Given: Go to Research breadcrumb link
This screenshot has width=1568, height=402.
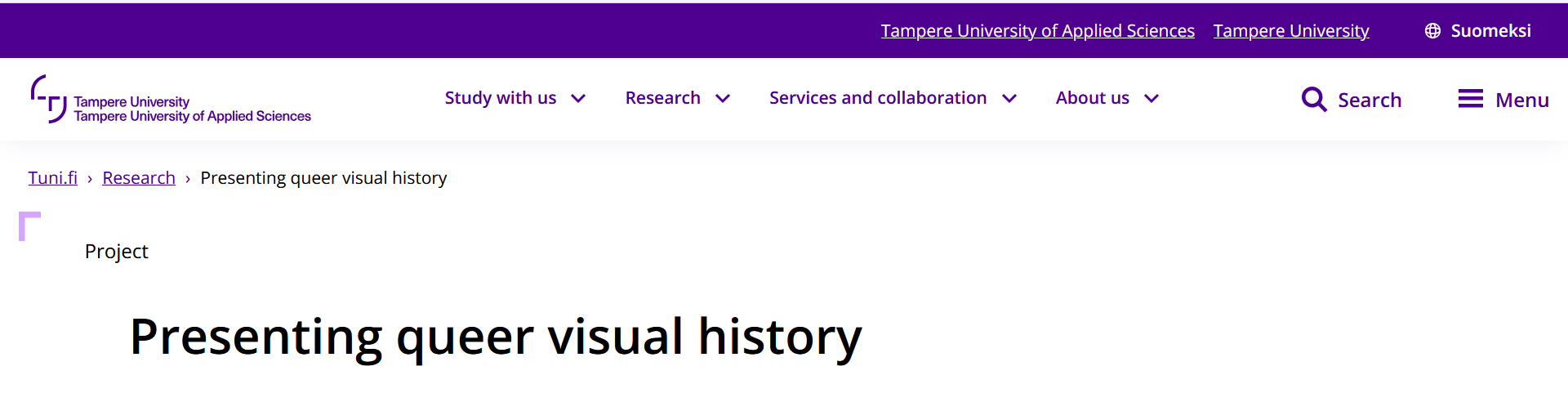Looking at the screenshot, I should point(139,178).
